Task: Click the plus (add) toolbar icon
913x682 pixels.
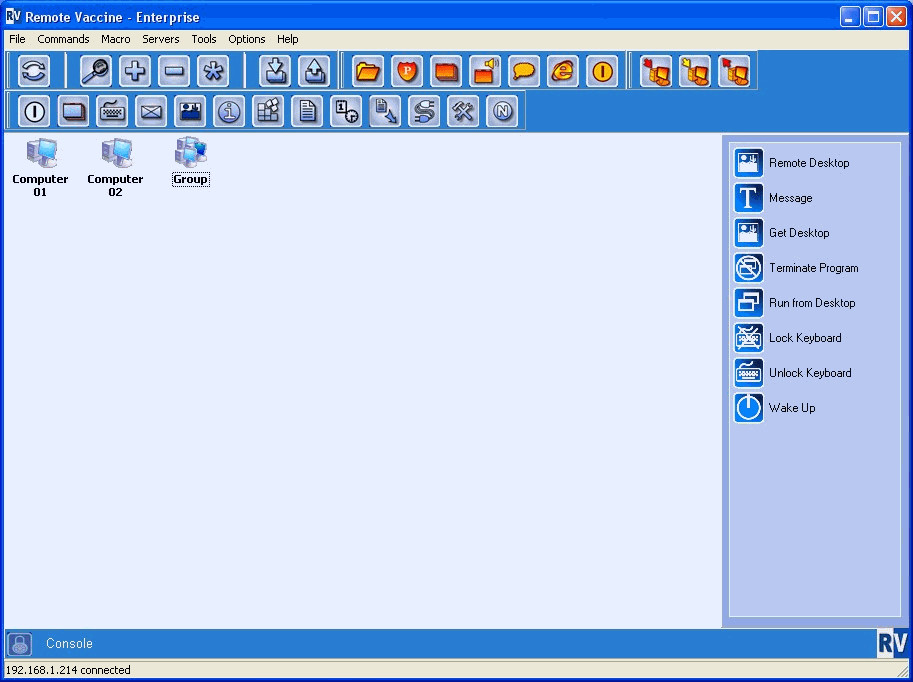Action: [135, 71]
